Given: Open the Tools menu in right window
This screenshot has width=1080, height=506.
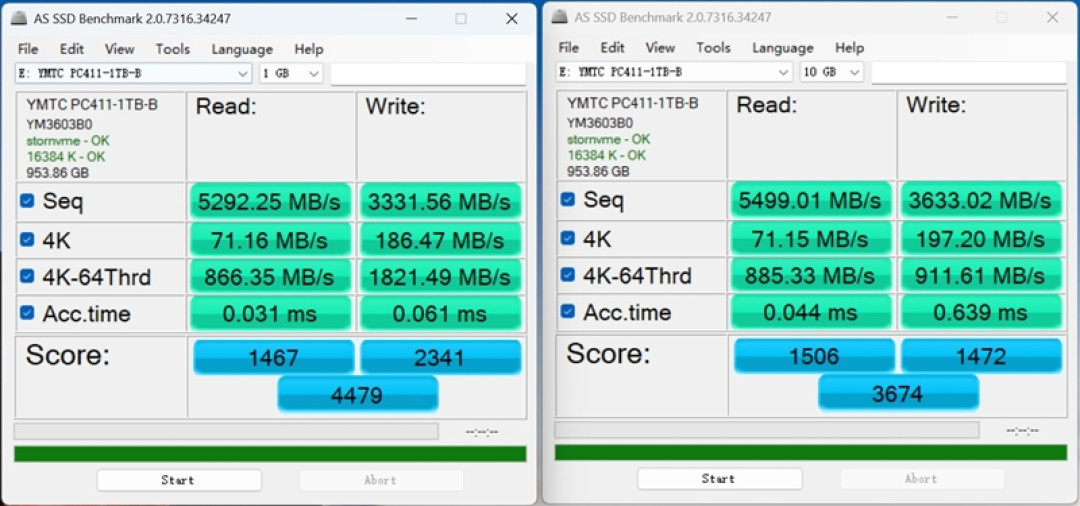Looking at the screenshot, I should 714,48.
